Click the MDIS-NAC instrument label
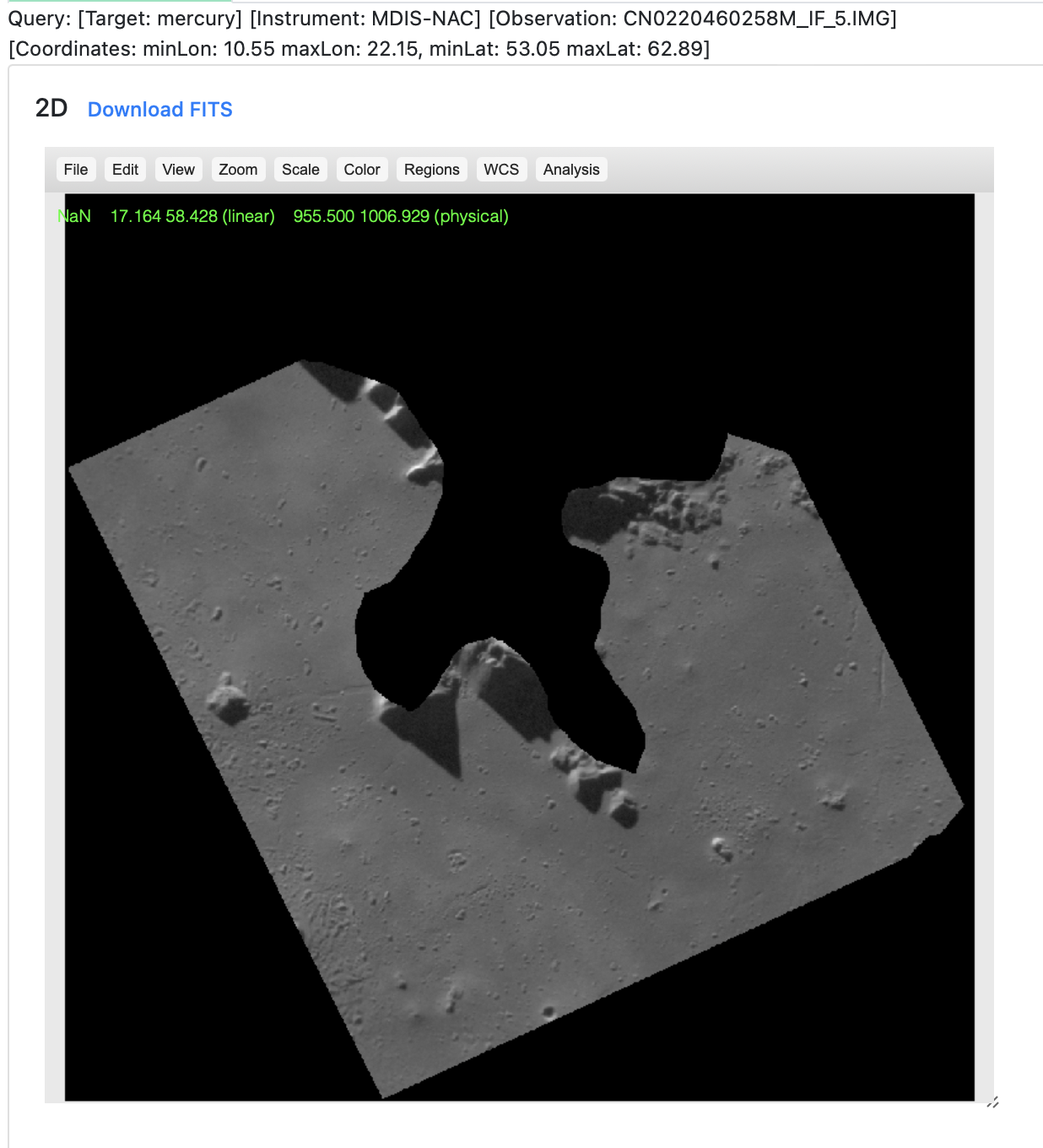Image resolution: width=1043 pixels, height=1148 pixels. (x=365, y=19)
